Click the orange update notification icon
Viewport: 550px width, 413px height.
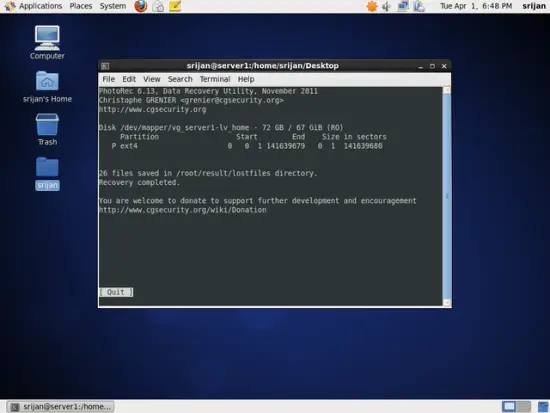[371, 6]
